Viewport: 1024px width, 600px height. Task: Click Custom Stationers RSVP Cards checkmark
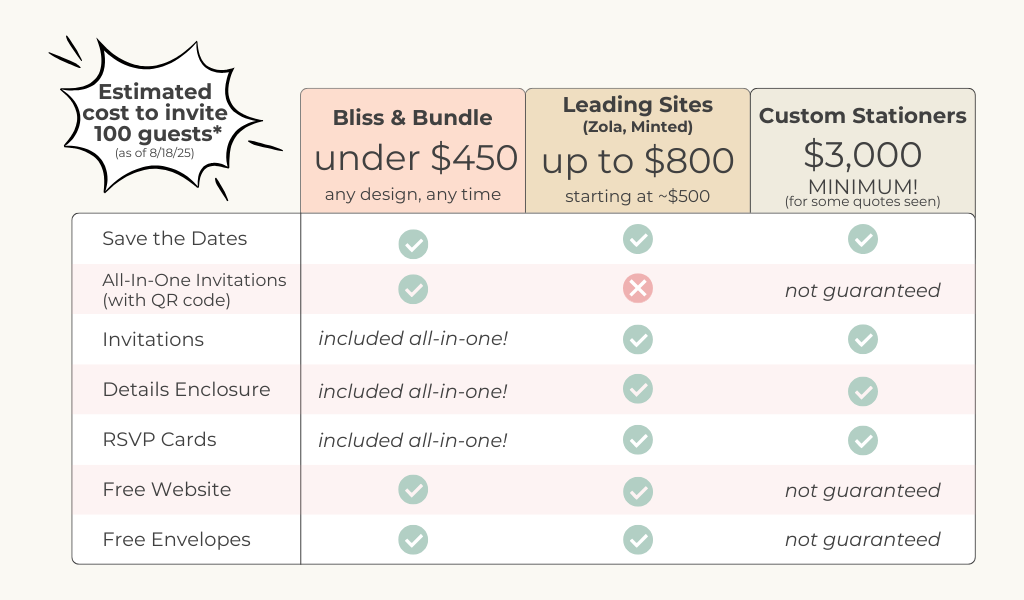[x=863, y=440]
